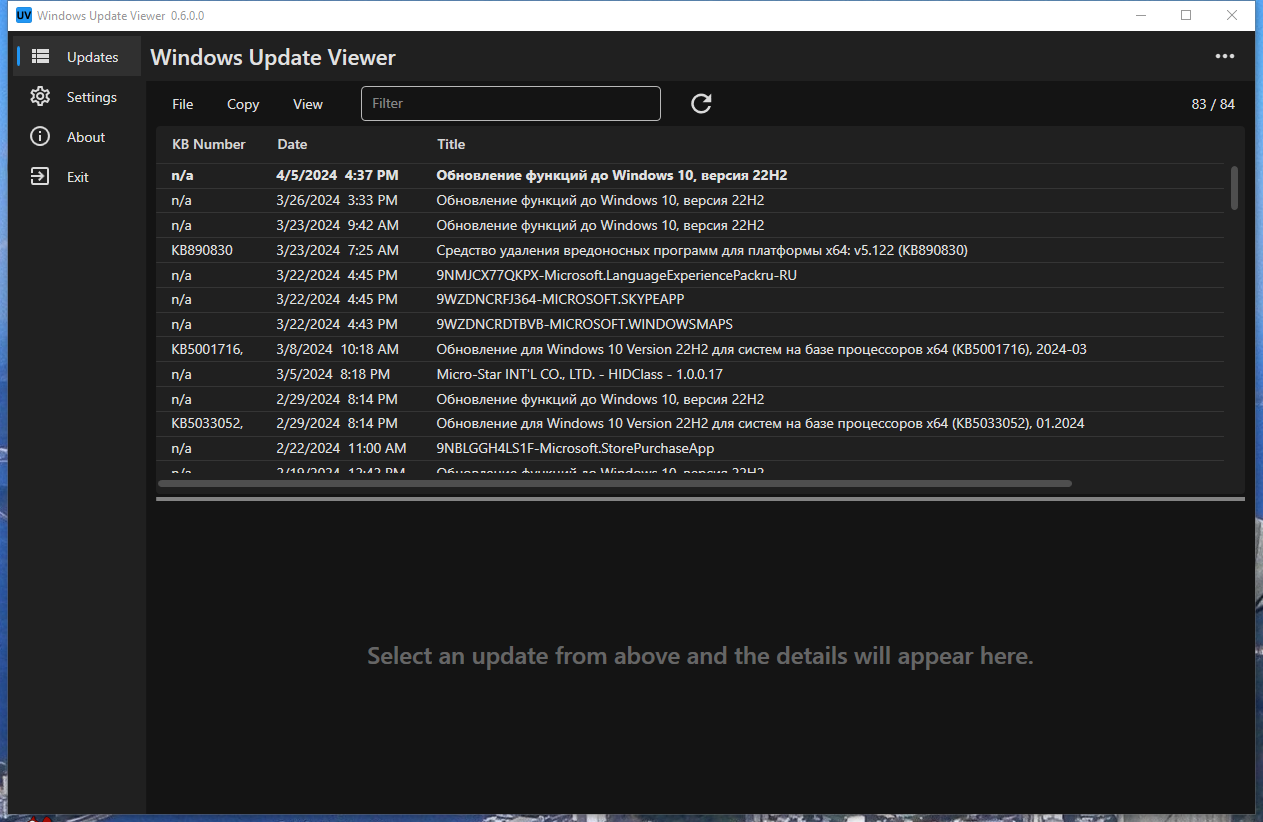
Task: Select the MICROSOFT.SKYPEAPP update title
Action: (560, 299)
